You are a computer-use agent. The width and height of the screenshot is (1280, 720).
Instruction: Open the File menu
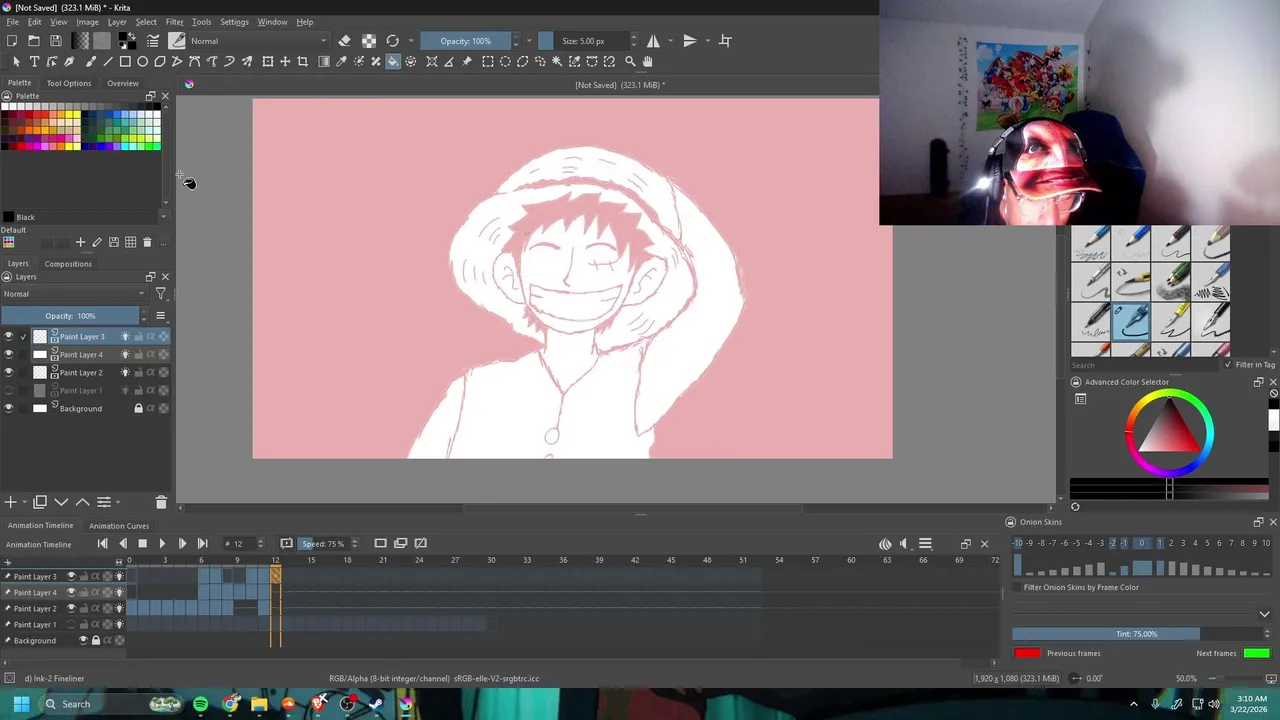click(12, 22)
